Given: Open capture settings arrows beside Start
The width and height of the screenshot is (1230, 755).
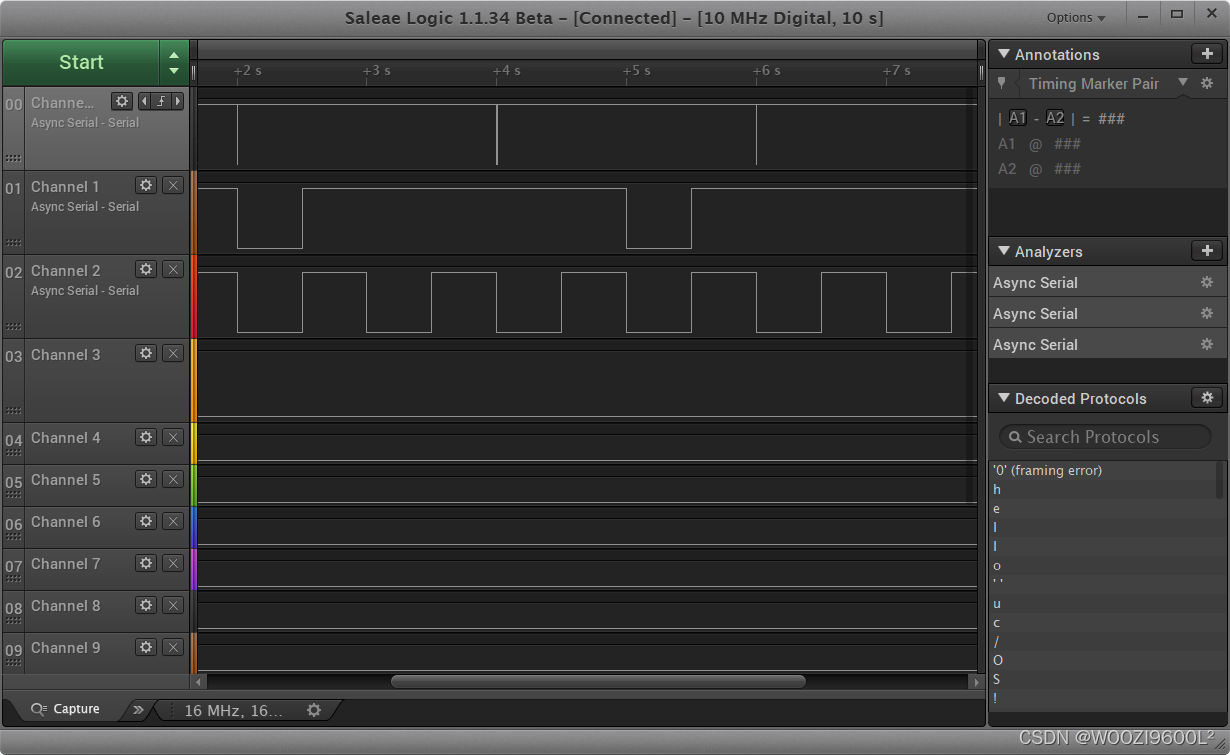Looking at the screenshot, I should [x=174, y=62].
